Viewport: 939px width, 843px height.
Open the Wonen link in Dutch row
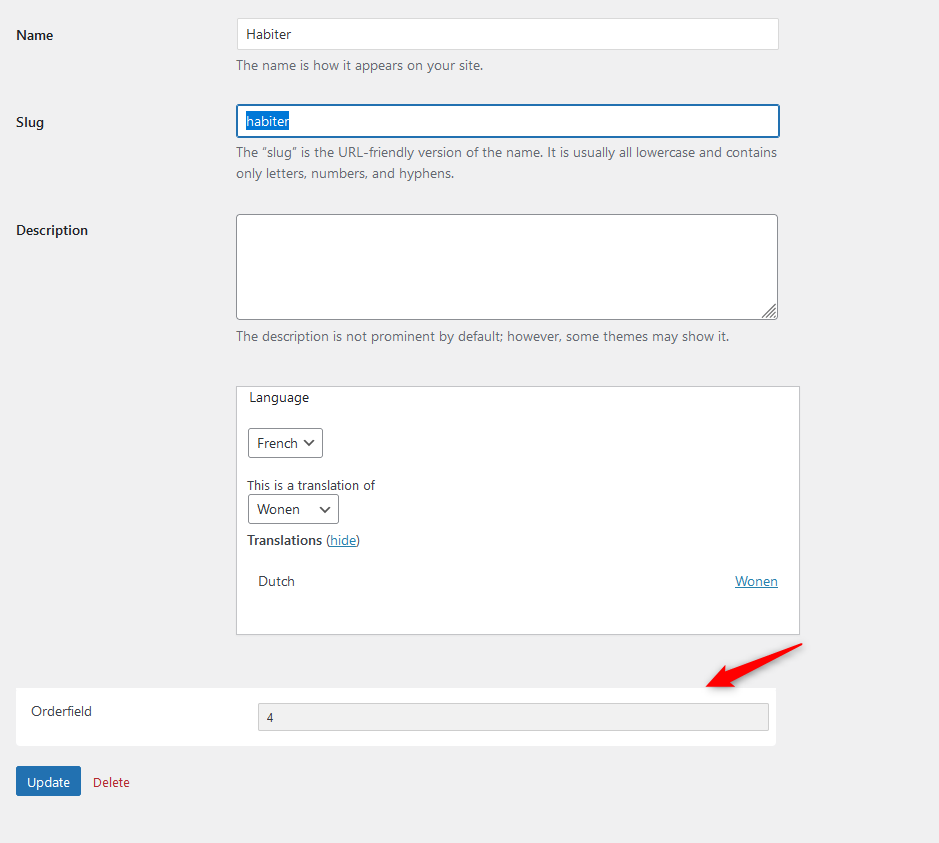tap(756, 581)
